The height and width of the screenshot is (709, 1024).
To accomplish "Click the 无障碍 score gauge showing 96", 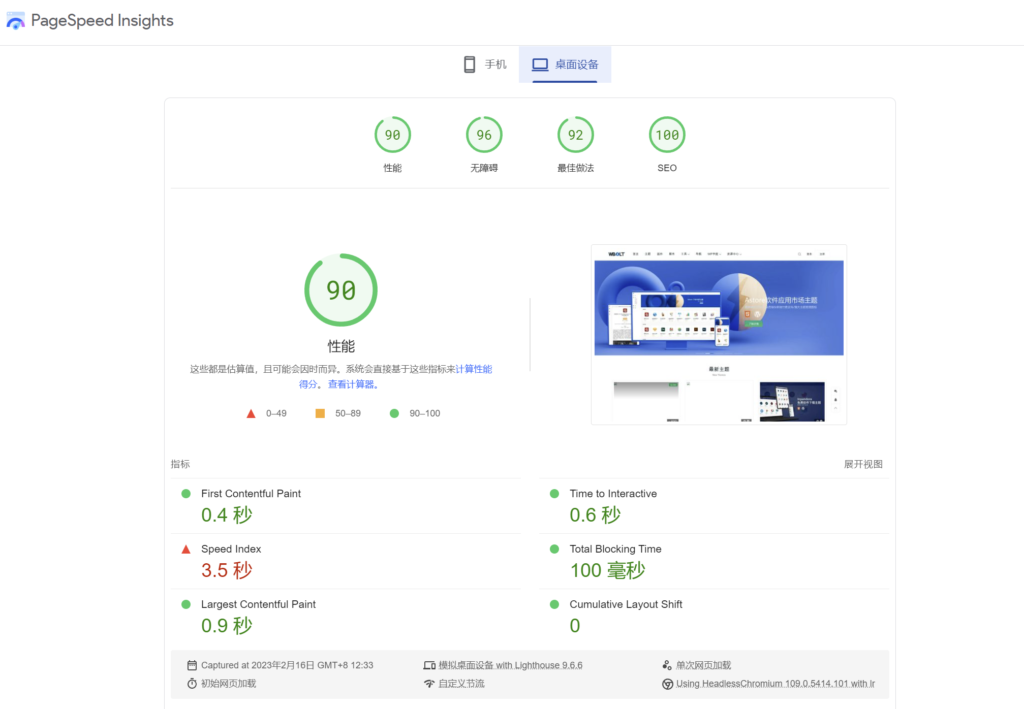I will (484, 135).
